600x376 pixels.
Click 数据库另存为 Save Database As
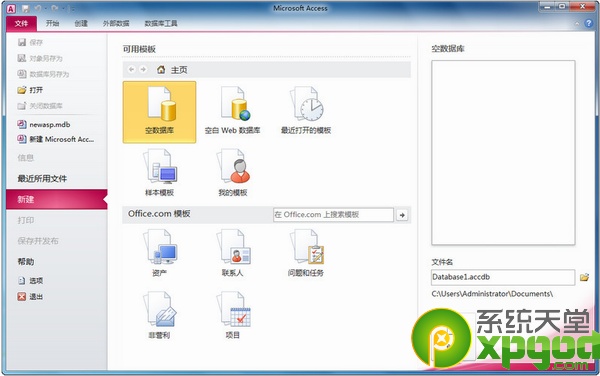tap(43, 74)
